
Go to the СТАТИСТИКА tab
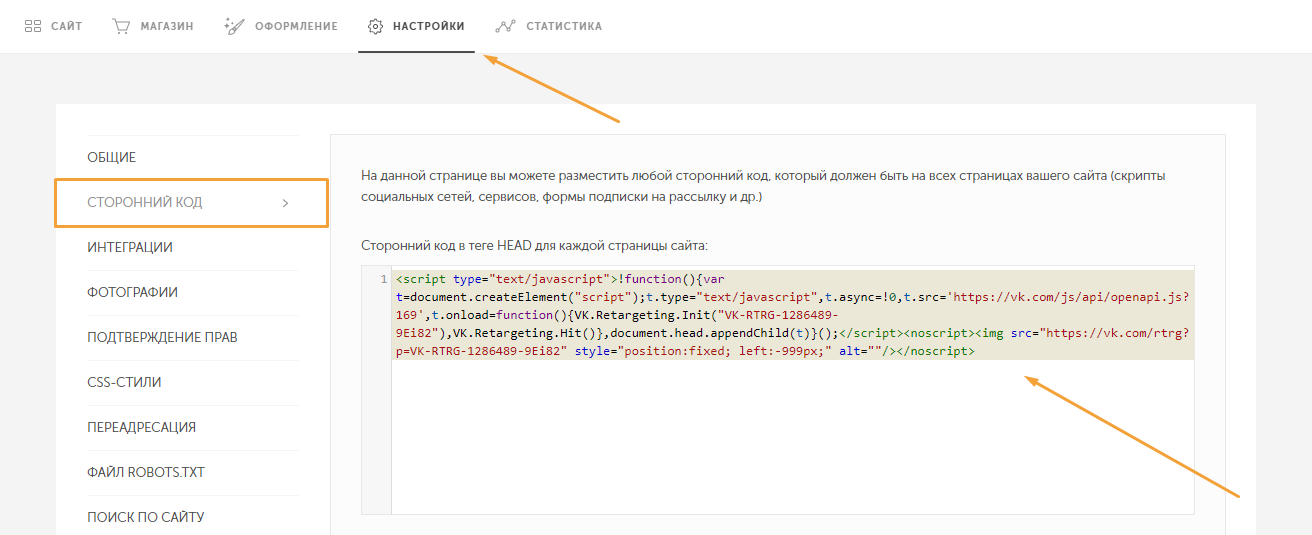pos(549,26)
